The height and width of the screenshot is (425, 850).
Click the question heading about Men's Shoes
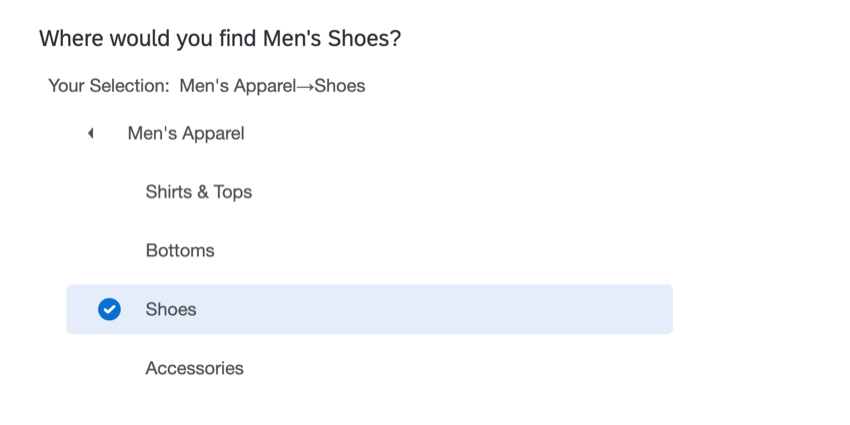(x=220, y=39)
